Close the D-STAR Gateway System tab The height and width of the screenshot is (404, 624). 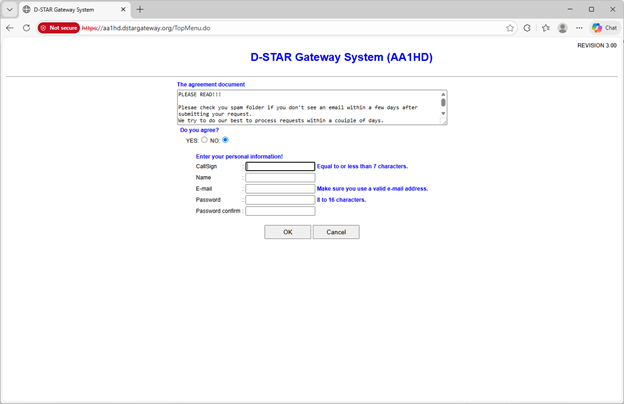coord(123,9)
